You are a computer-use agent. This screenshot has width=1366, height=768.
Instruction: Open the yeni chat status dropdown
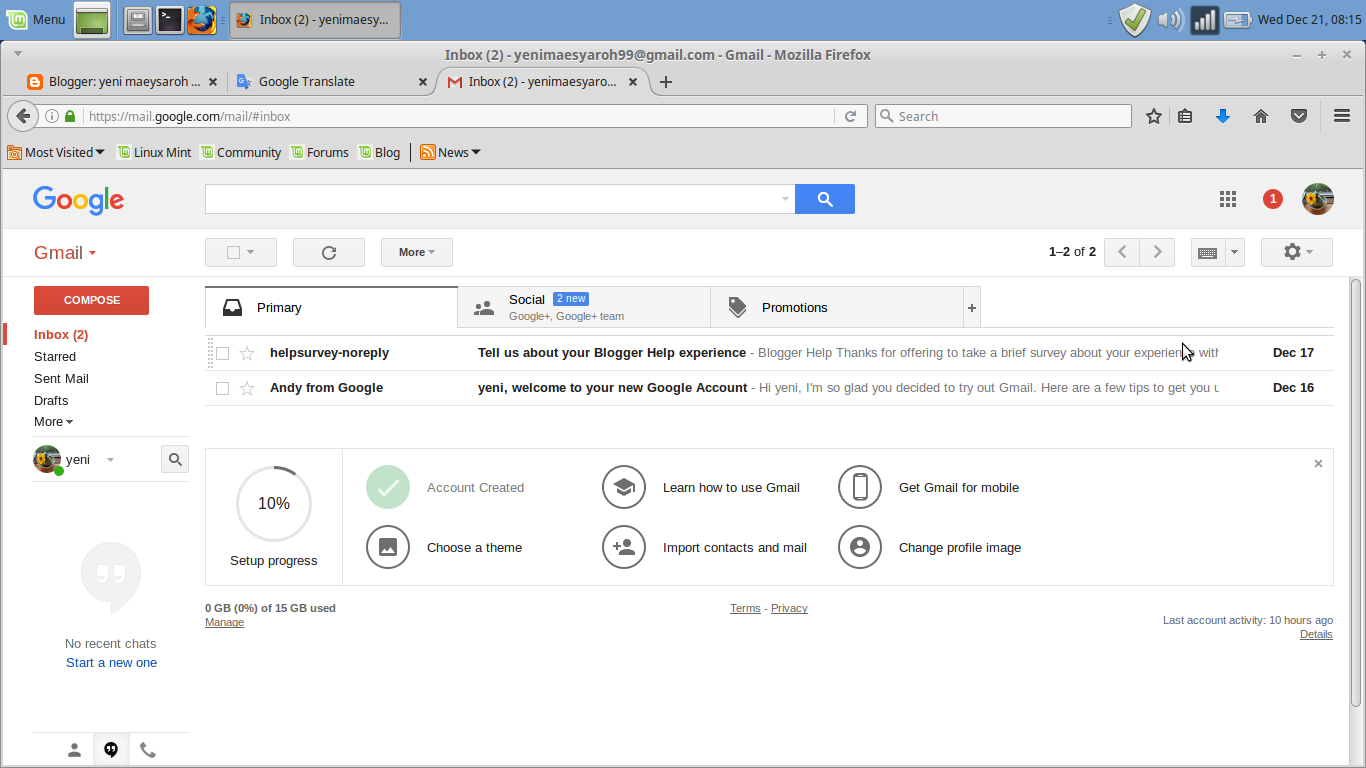tap(110, 460)
